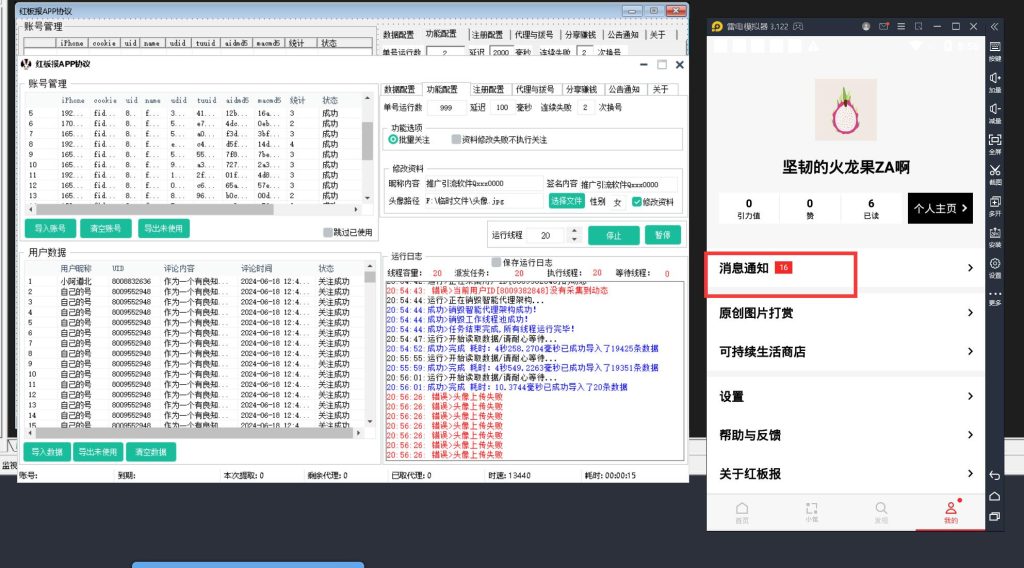Screen dimensions: 1024x568
Task: Switch to the 公告通知 tab in front window
Action: coord(624,89)
